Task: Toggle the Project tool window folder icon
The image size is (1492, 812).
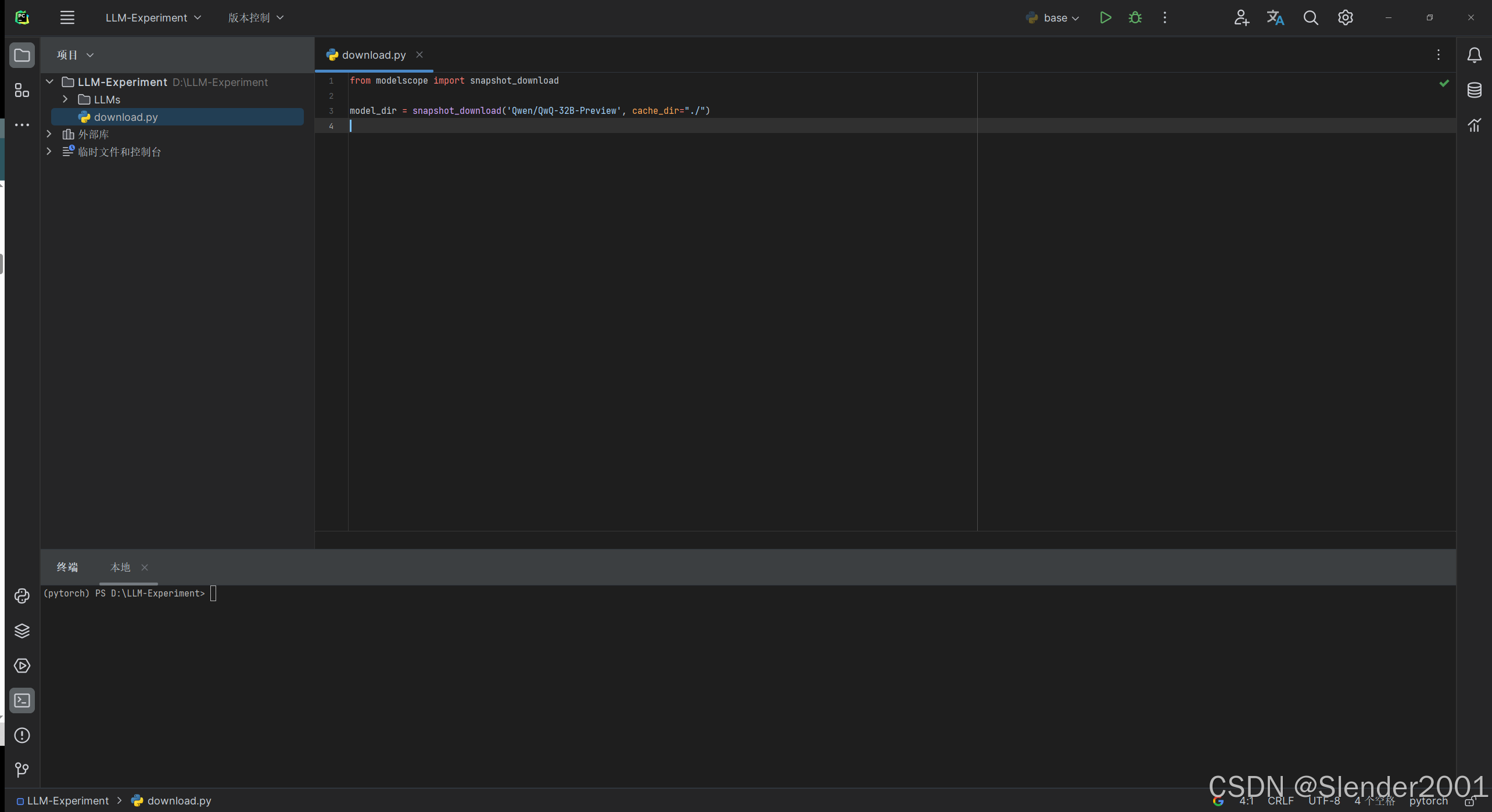Action: click(22, 55)
